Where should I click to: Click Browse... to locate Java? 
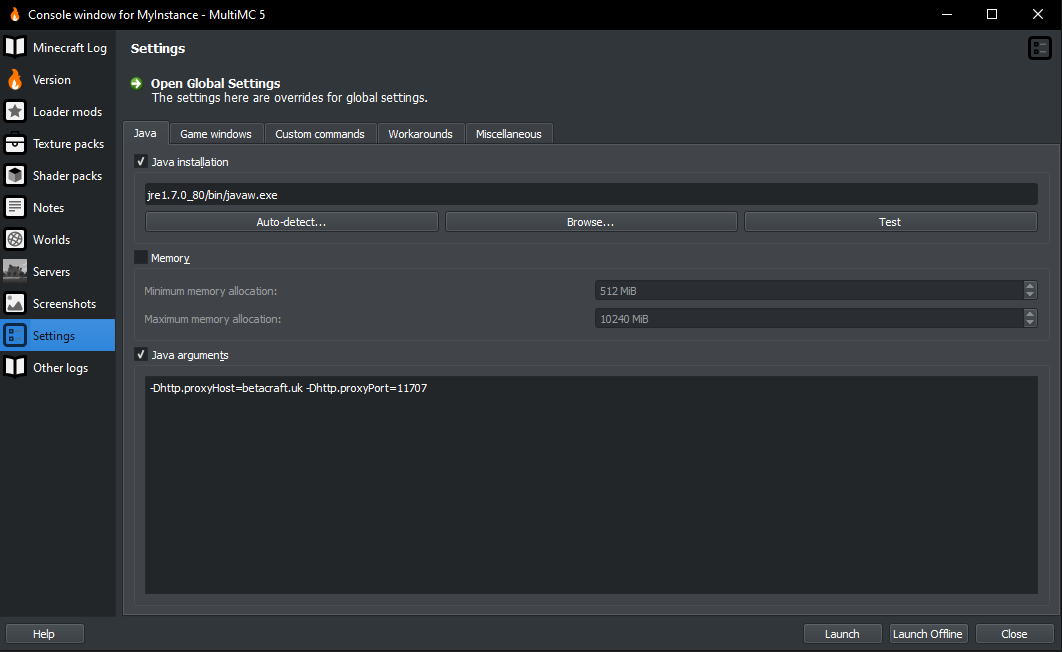point(591,222)
